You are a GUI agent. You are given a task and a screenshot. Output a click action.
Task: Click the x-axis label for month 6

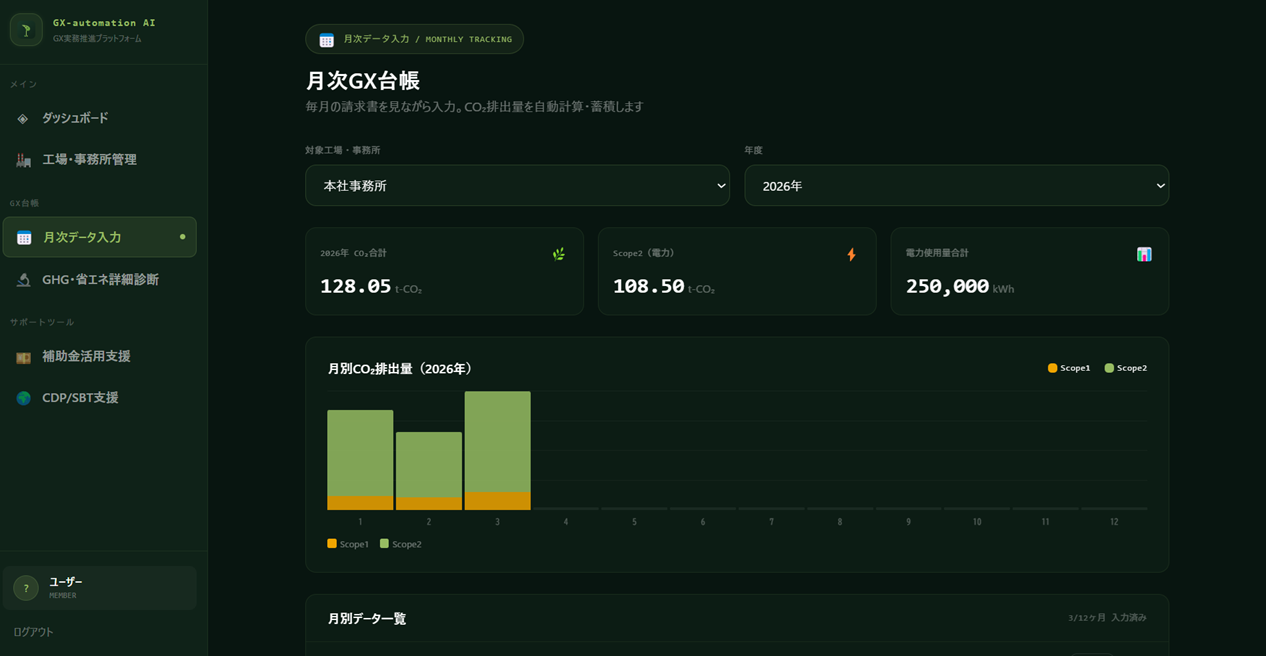703,522
